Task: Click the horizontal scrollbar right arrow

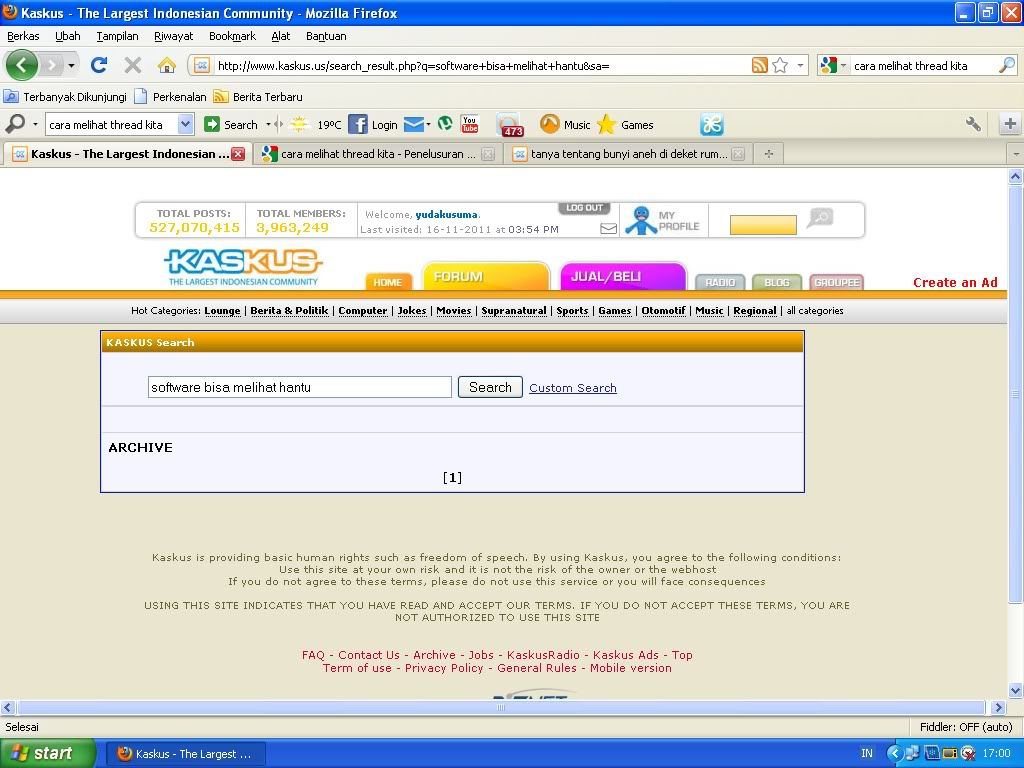Action: click(998, 707)
